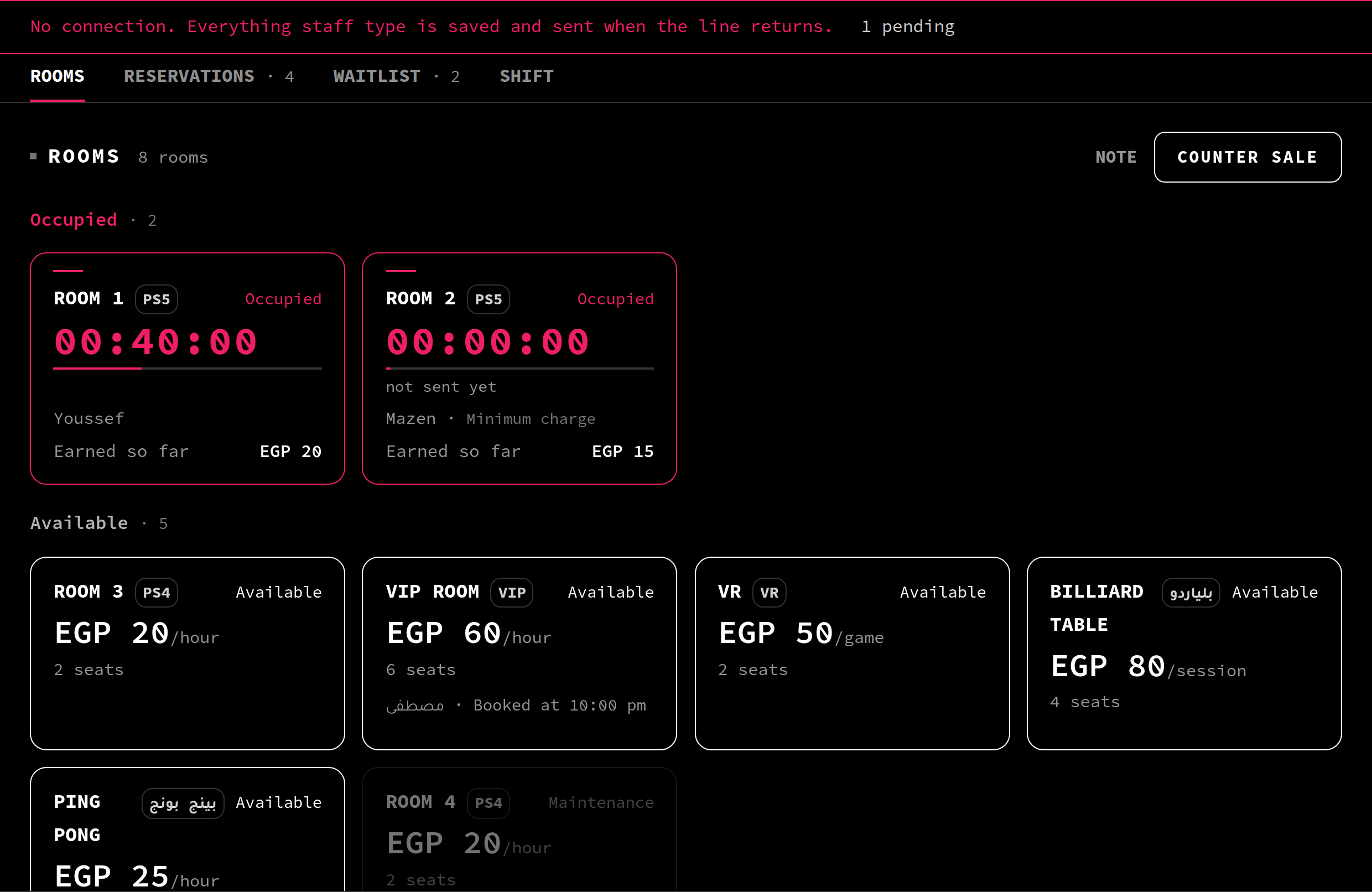Screen dimensions: 1372x892
Task: Click 'EGP 20' earned in Room 1
Action: point(290,452)
